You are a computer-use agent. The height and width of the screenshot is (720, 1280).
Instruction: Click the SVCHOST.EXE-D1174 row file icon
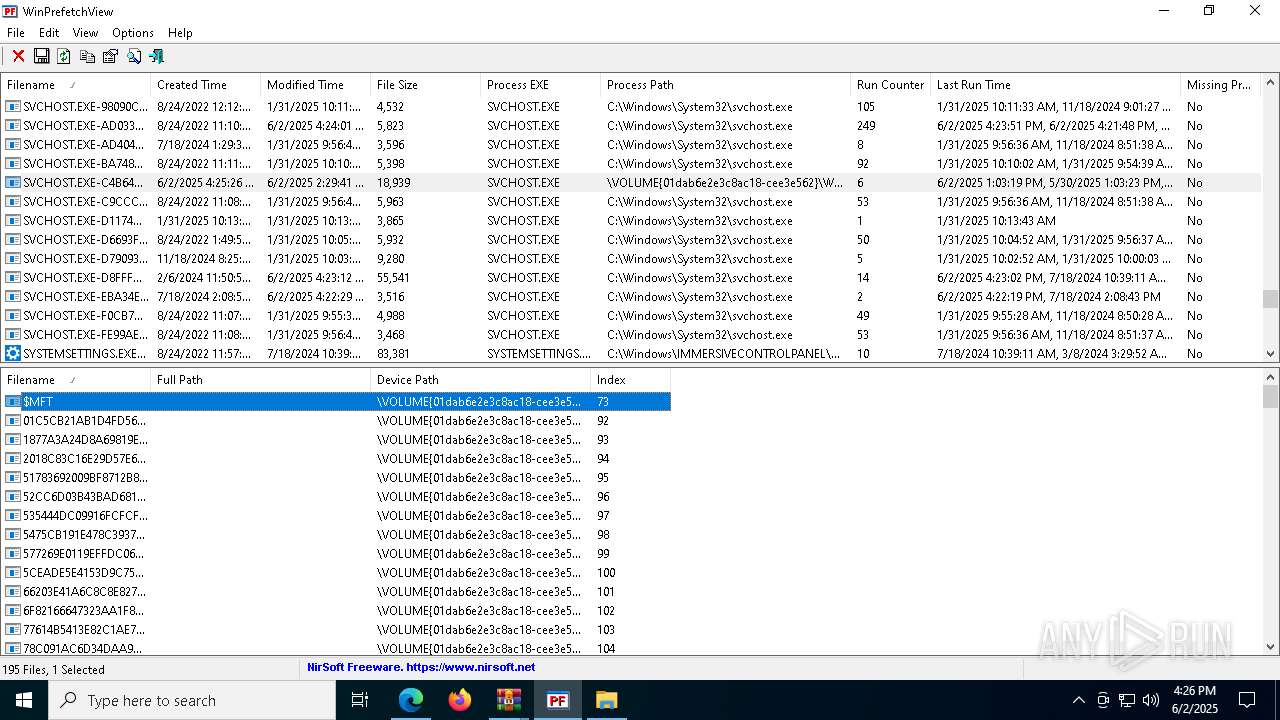coord(13,221)
